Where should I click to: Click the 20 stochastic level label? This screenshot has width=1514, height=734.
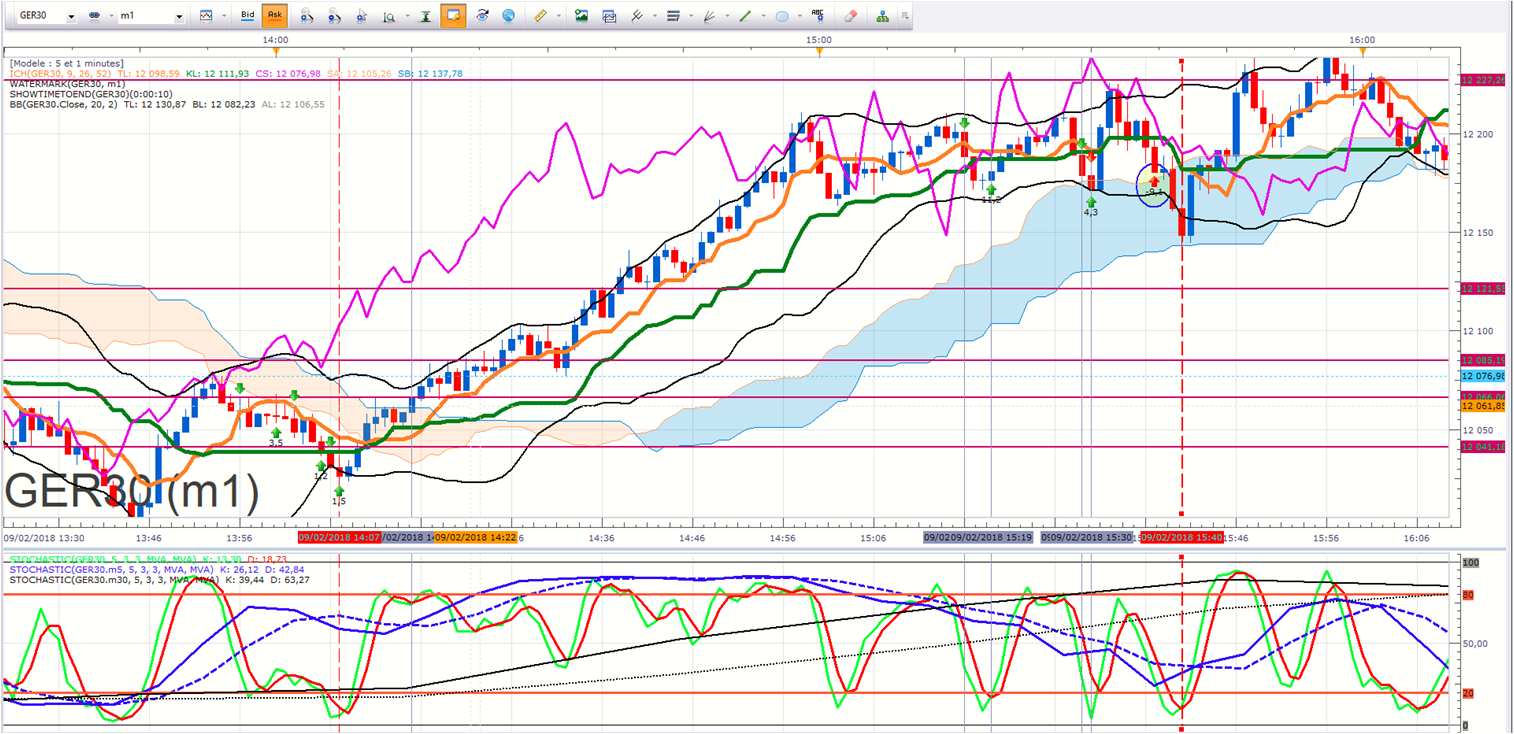pyautogui.click(x=1466, y=693)
